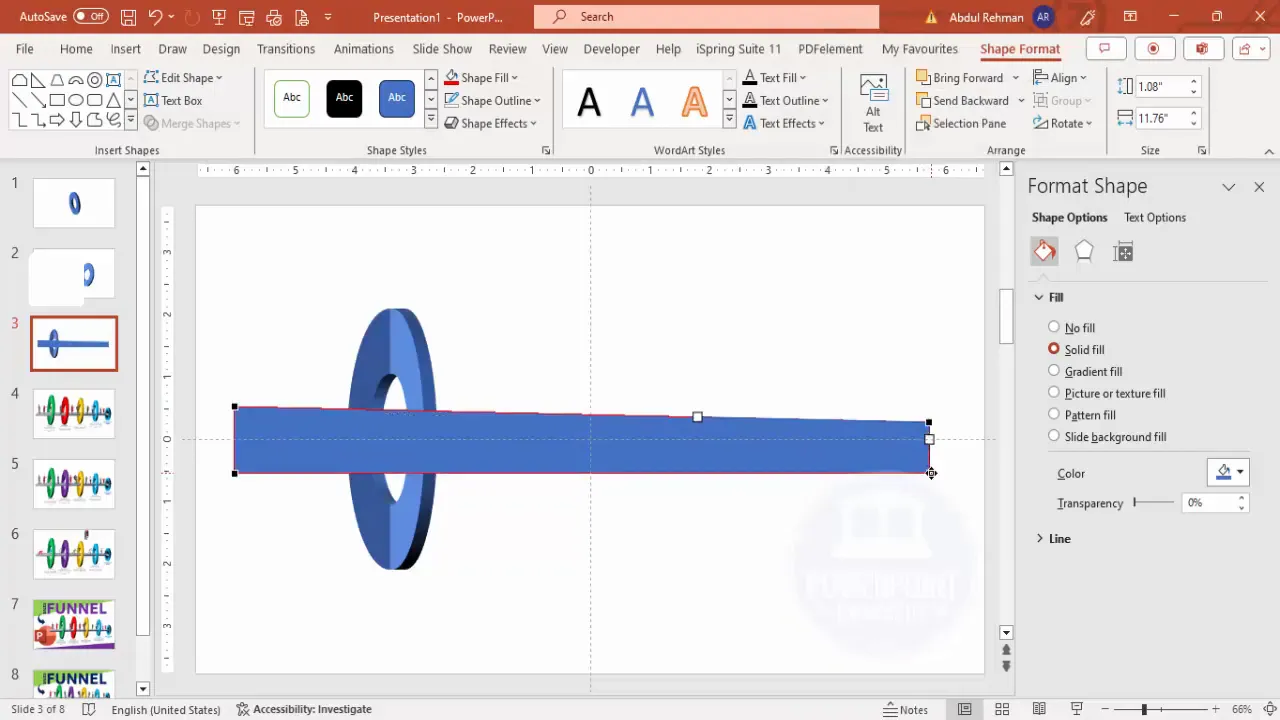Select the Size & Properties icon
This screenshot has height=720, width=1280.
pos(1123,251)
